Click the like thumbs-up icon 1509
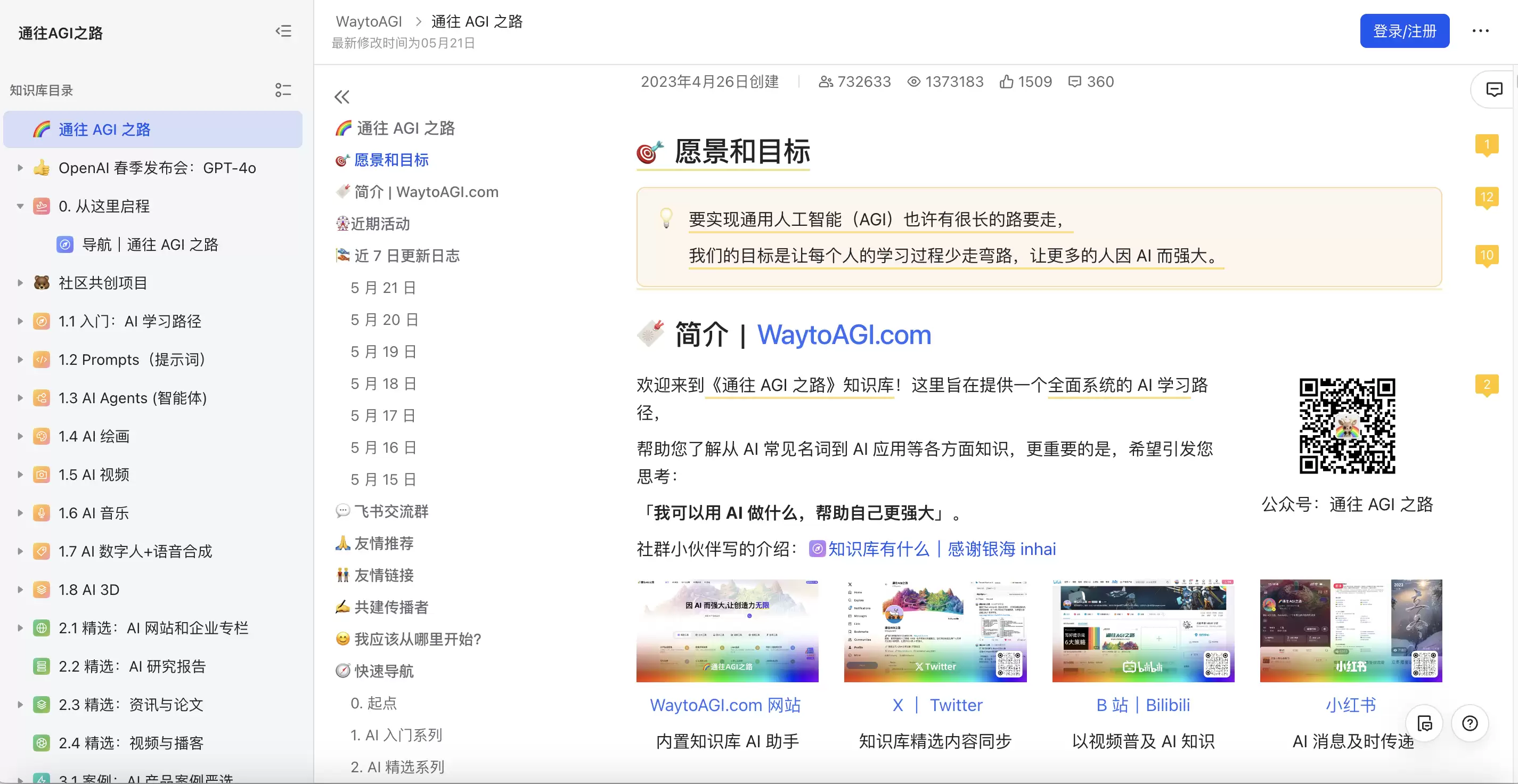The height and width of the screenshot is (784, 1518). (1006, 82)
